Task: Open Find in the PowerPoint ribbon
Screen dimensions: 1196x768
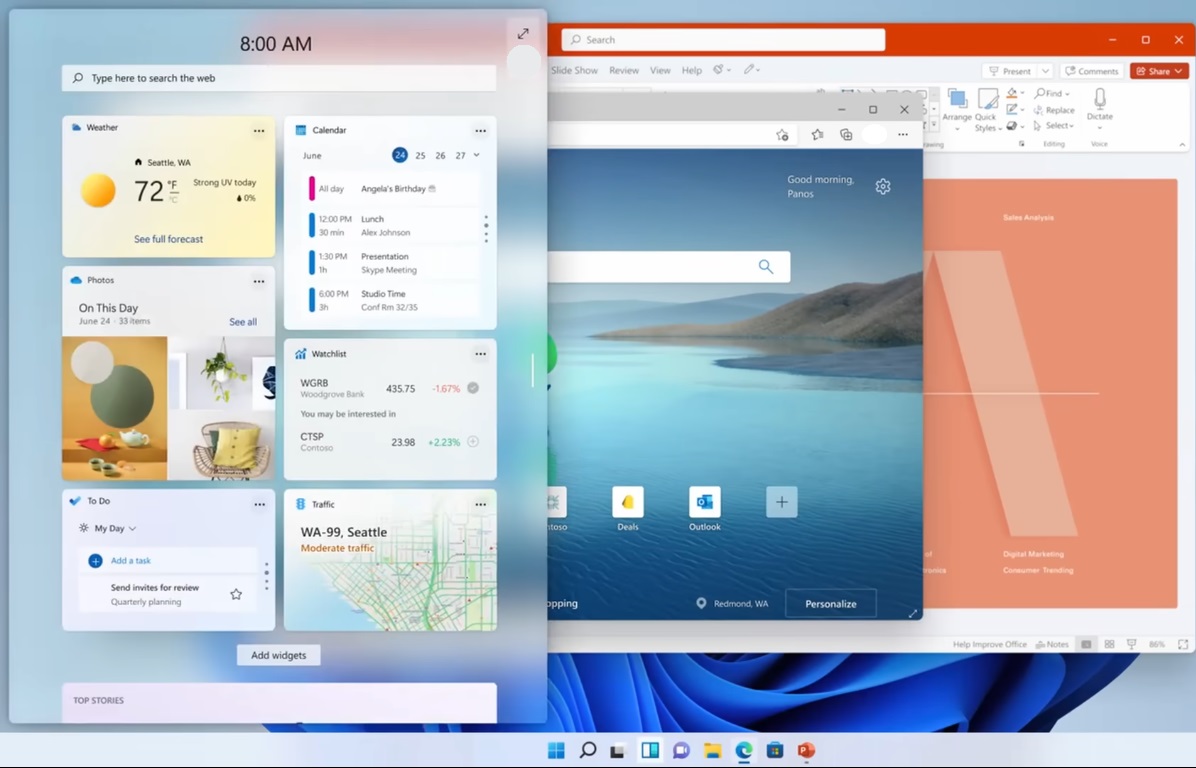Action: [1053, 93]
